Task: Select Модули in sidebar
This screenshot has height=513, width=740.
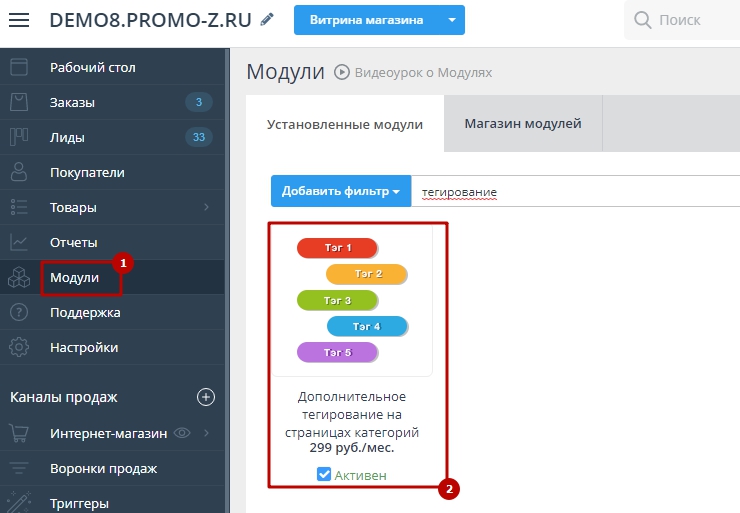Action: (75, 278)
